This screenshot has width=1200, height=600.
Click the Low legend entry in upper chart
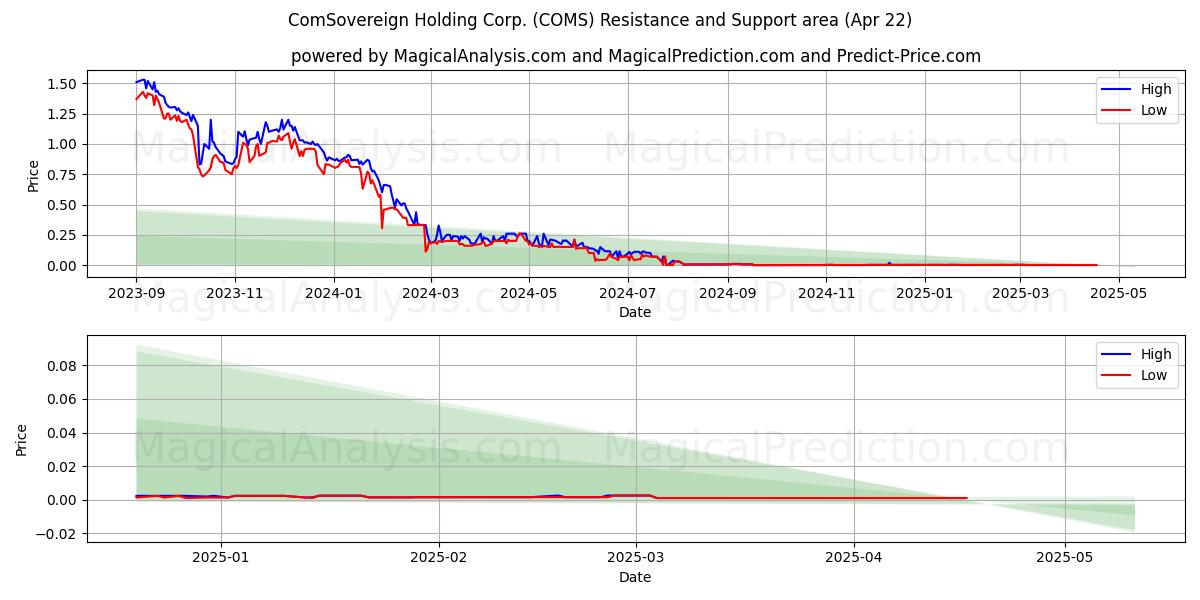click(x=1135, y=110)
